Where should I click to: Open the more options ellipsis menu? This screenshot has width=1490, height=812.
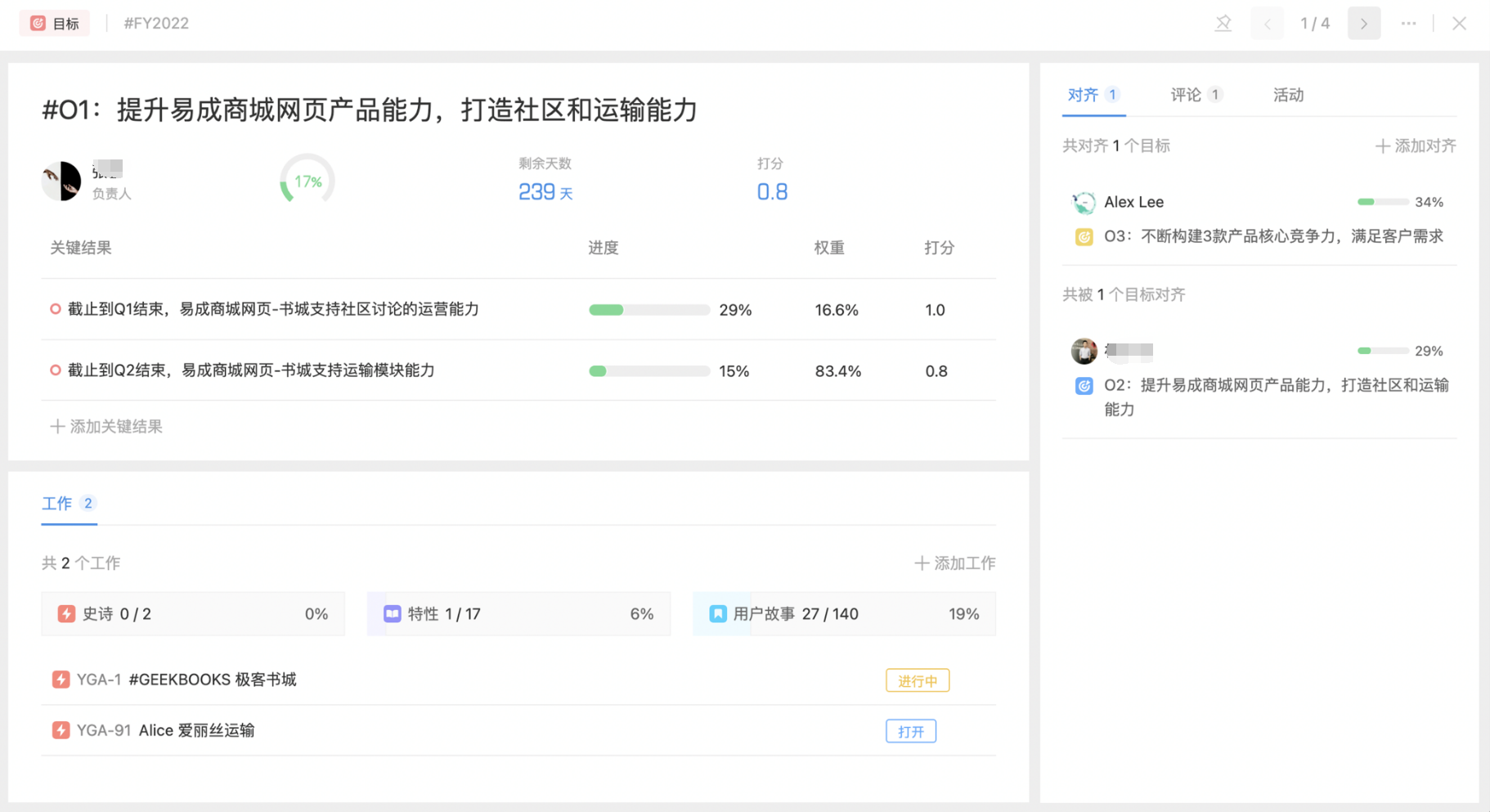tap(1408, 24)
